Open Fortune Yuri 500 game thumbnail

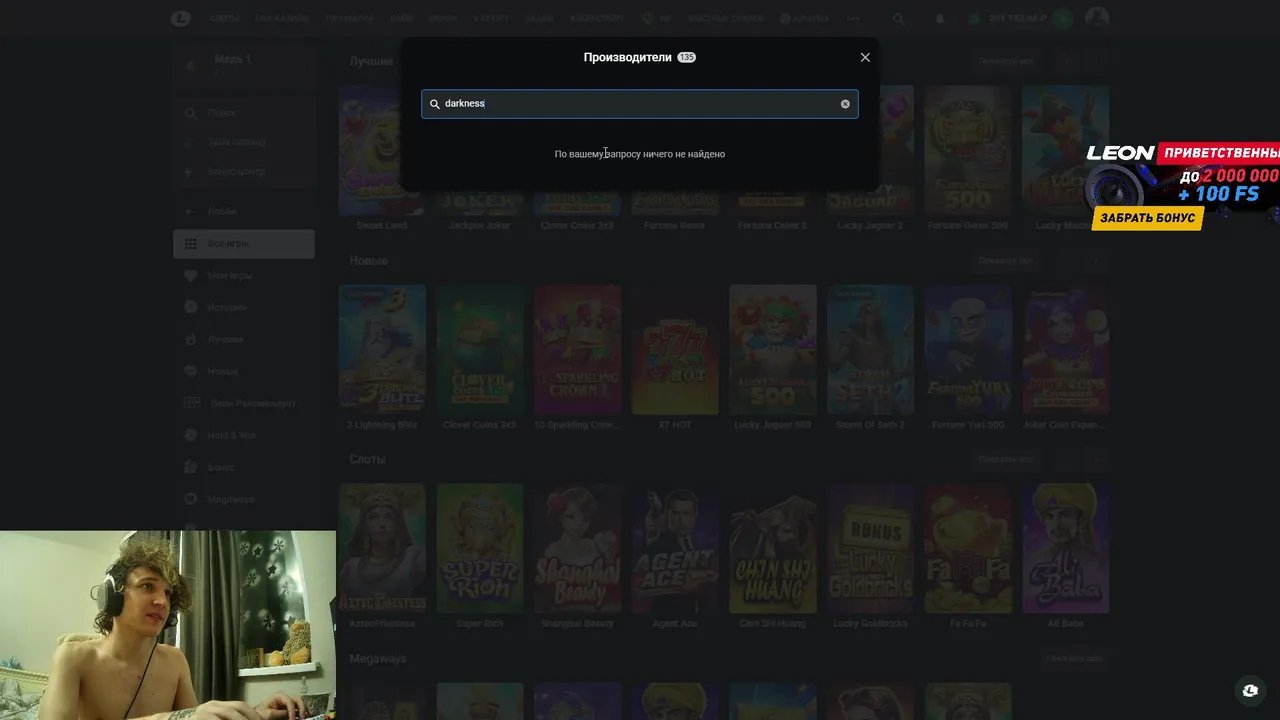click(967, 349)
